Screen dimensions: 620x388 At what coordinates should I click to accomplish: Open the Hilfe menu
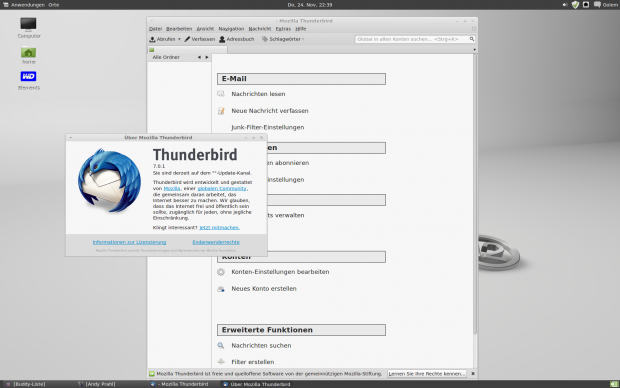click(x=301, y=29)
